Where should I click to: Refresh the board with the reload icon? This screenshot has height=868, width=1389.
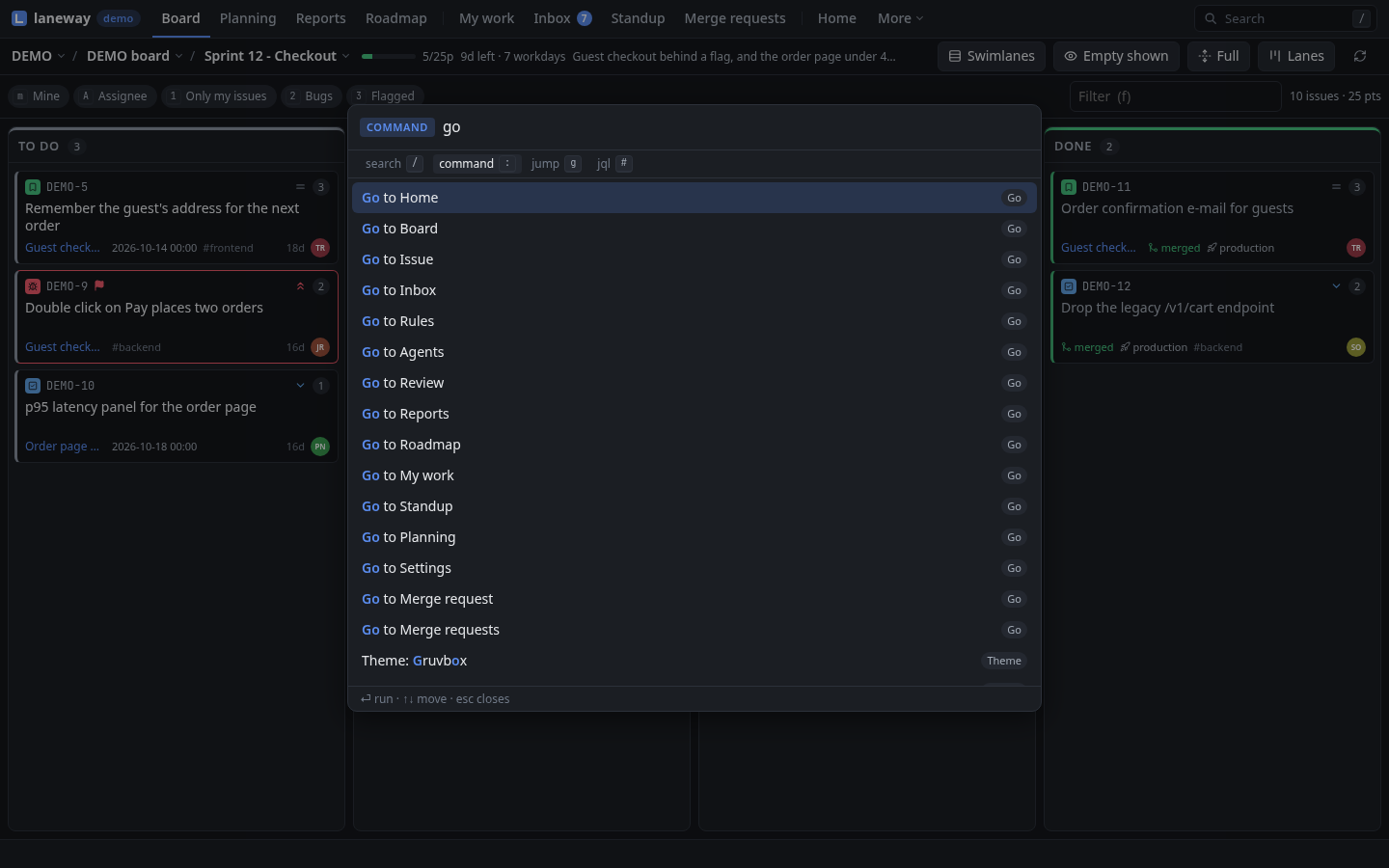pos(1360,56)
